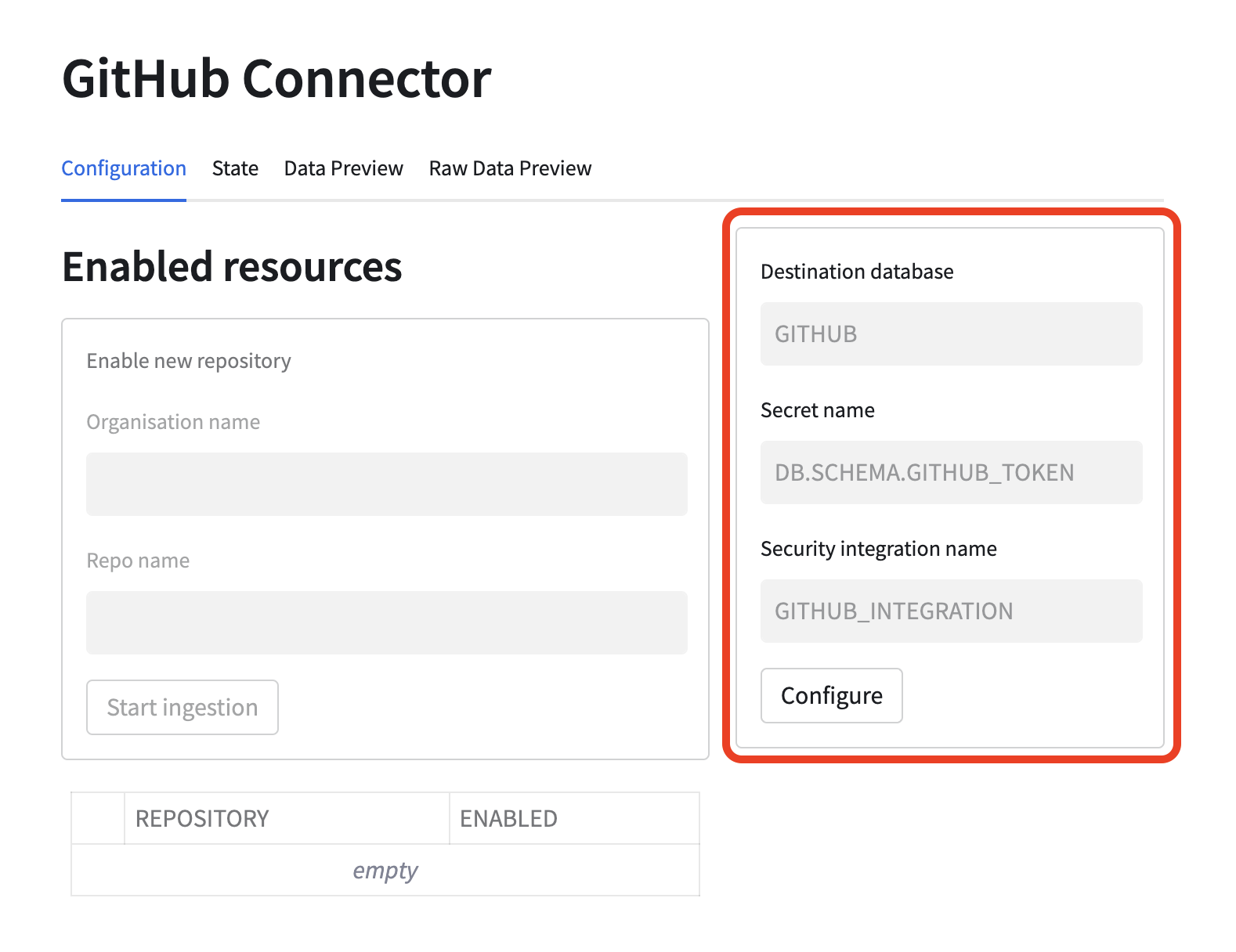
Task: Click the Secret name label
Action: (x=818, y=410)
